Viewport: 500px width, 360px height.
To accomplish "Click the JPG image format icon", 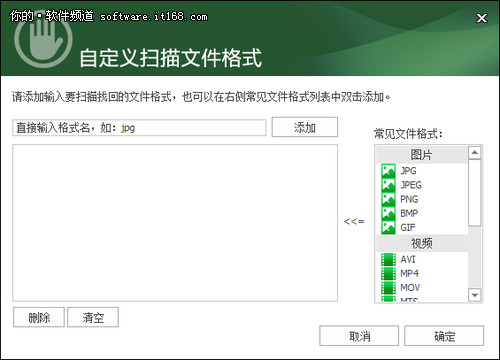I will click(x=388, y=171).
